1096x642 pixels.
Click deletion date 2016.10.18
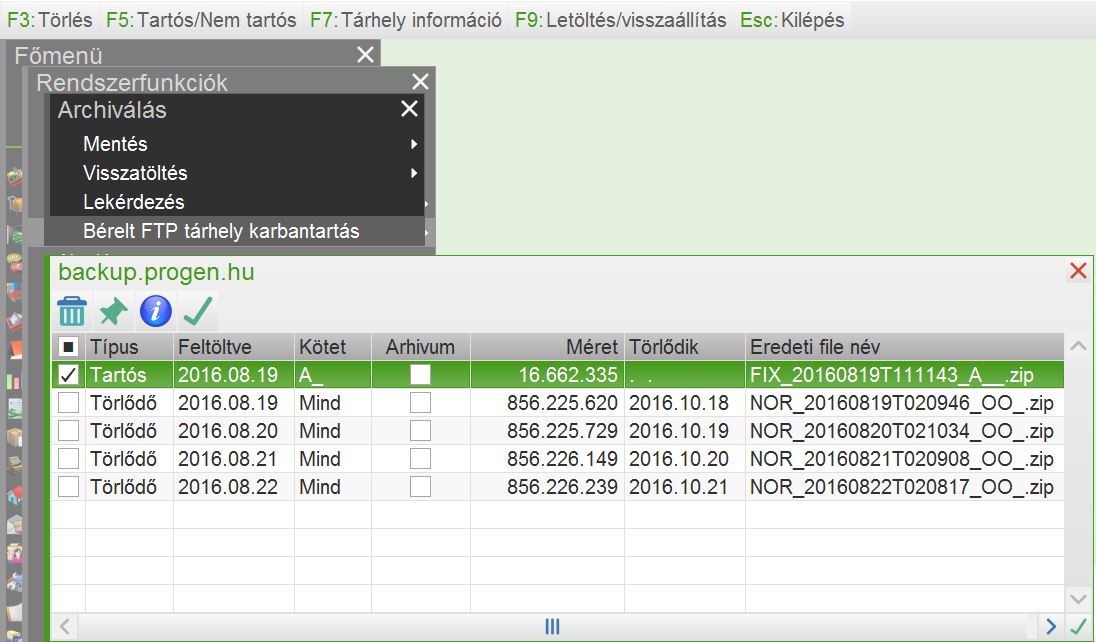click(x=679, y=403)
